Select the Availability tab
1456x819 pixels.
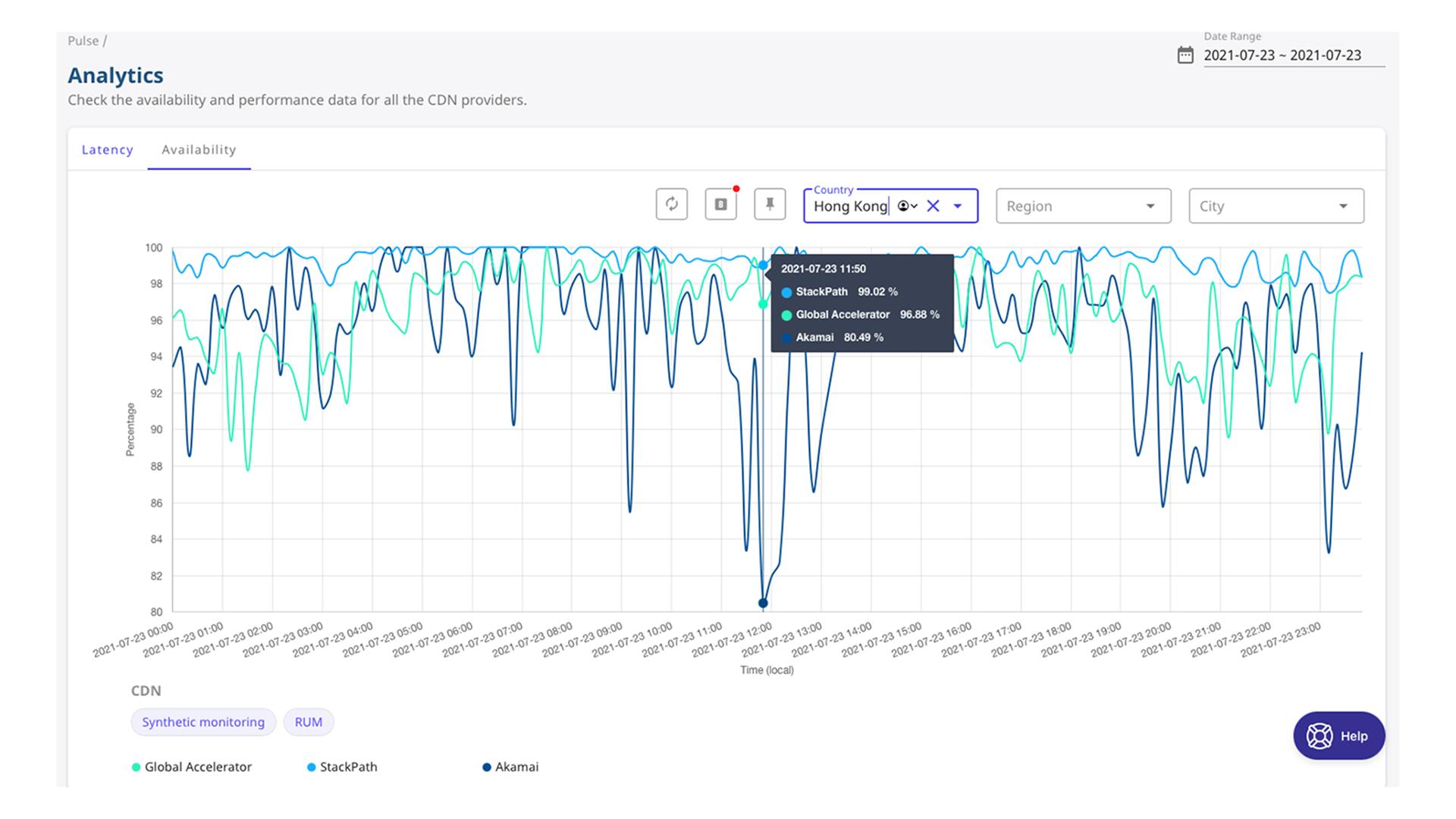[199, 149]
